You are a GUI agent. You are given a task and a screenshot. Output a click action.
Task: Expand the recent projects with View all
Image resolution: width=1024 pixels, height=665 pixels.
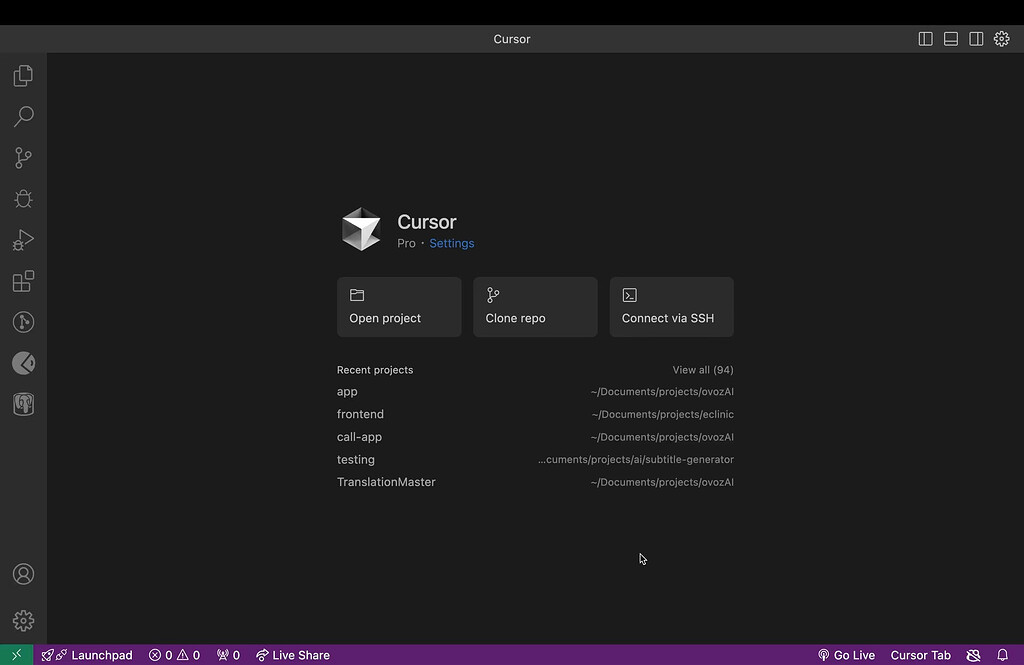click(x=703, y=369)
